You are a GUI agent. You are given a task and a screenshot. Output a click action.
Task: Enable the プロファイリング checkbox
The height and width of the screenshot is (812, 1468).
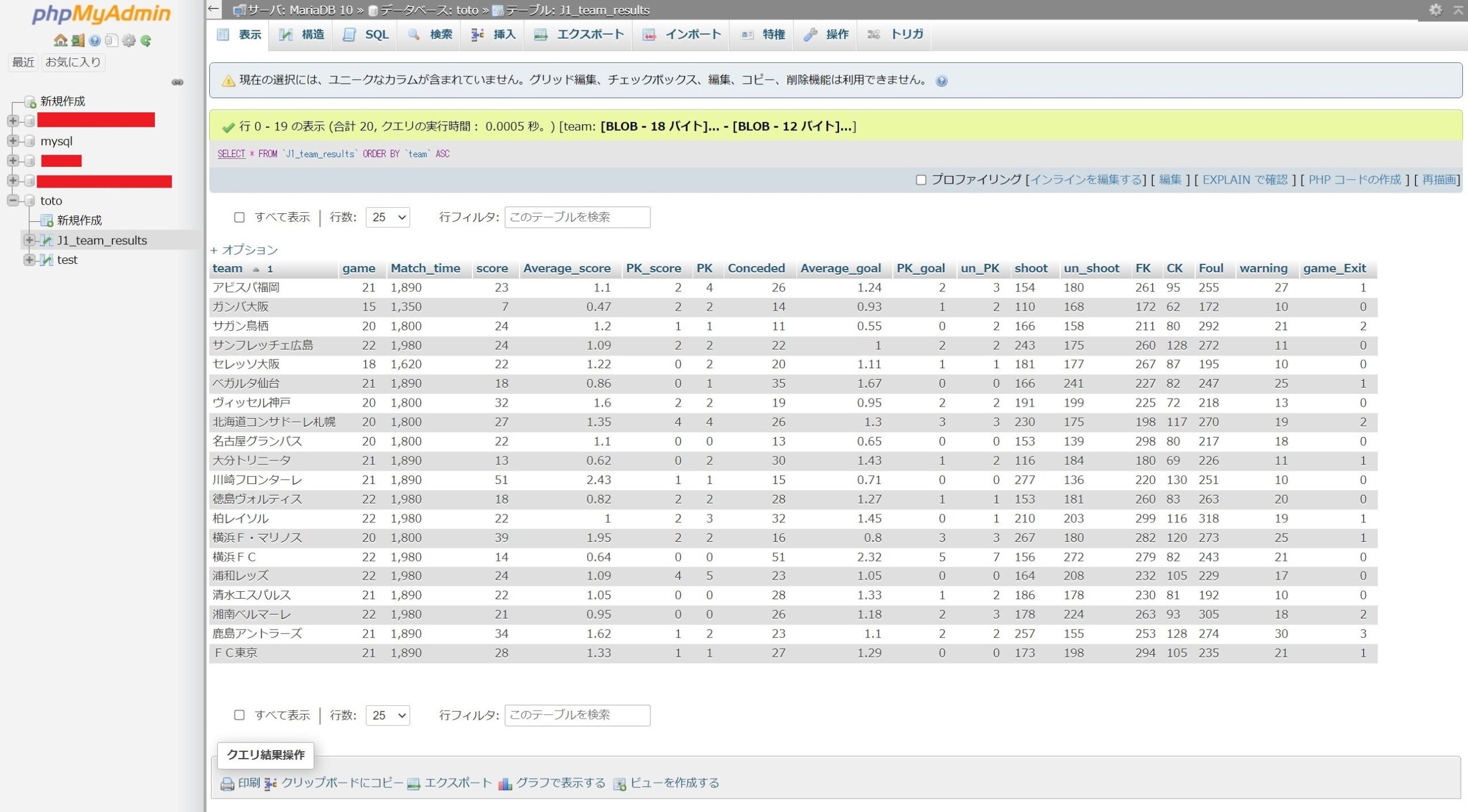[921, 180]
